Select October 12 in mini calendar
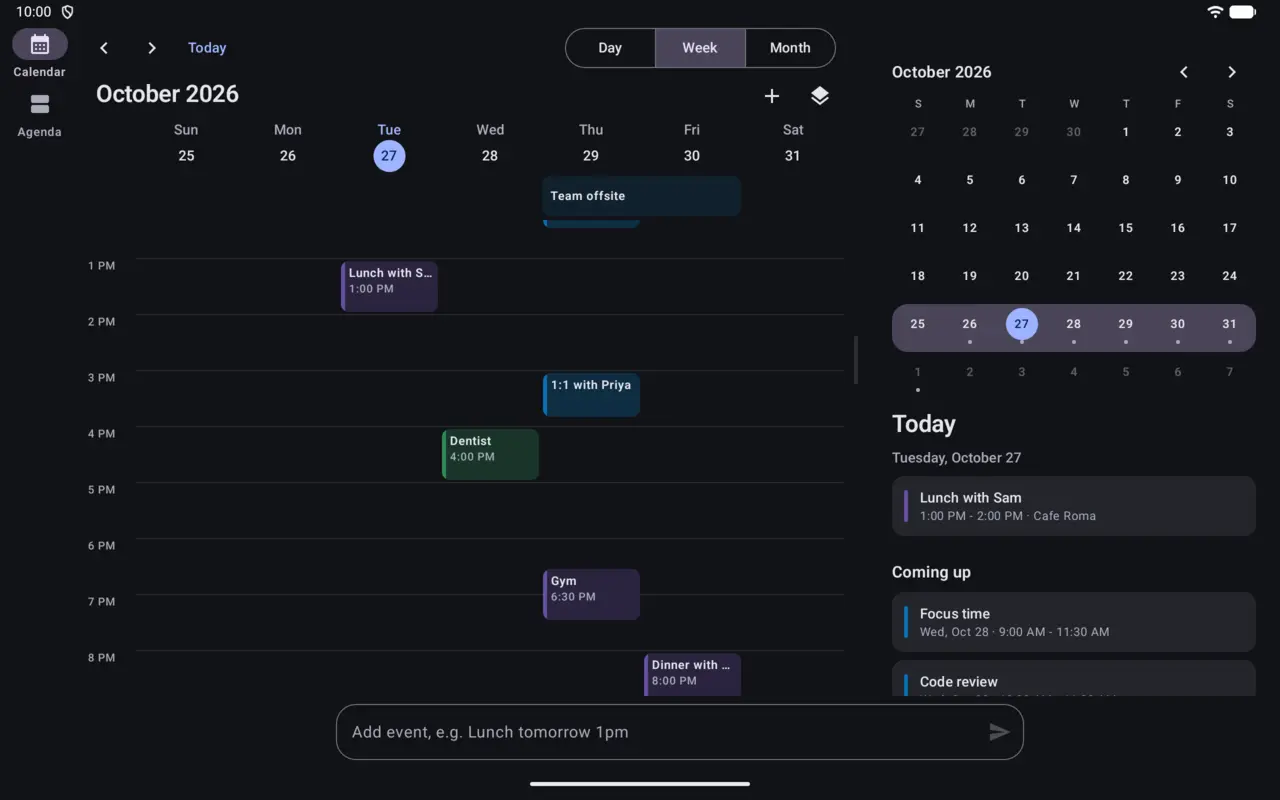Viewport: 1280px width, 800px height. click(970, 228)
